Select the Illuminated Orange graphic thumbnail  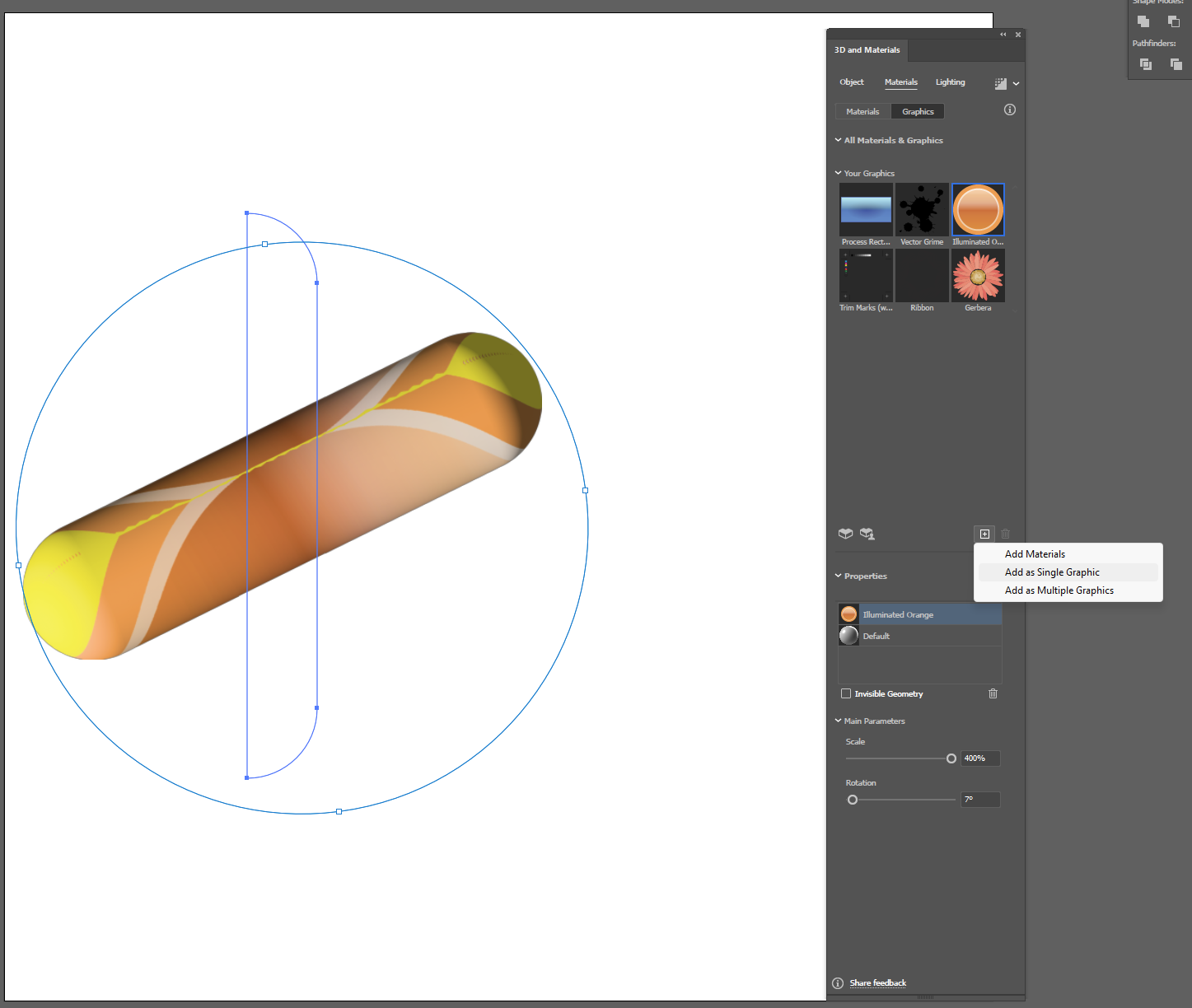[x=978, y=210]
